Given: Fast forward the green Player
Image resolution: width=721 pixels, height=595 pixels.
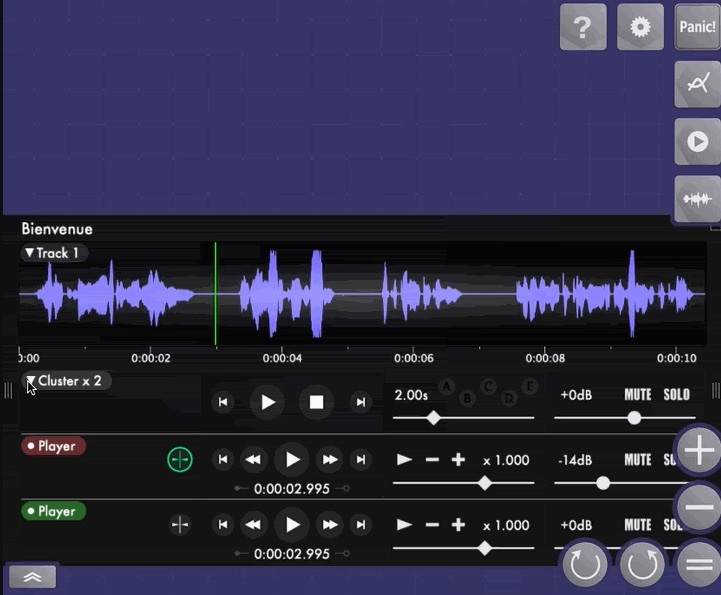Looking at the screenshot, I should click(330, 525).
